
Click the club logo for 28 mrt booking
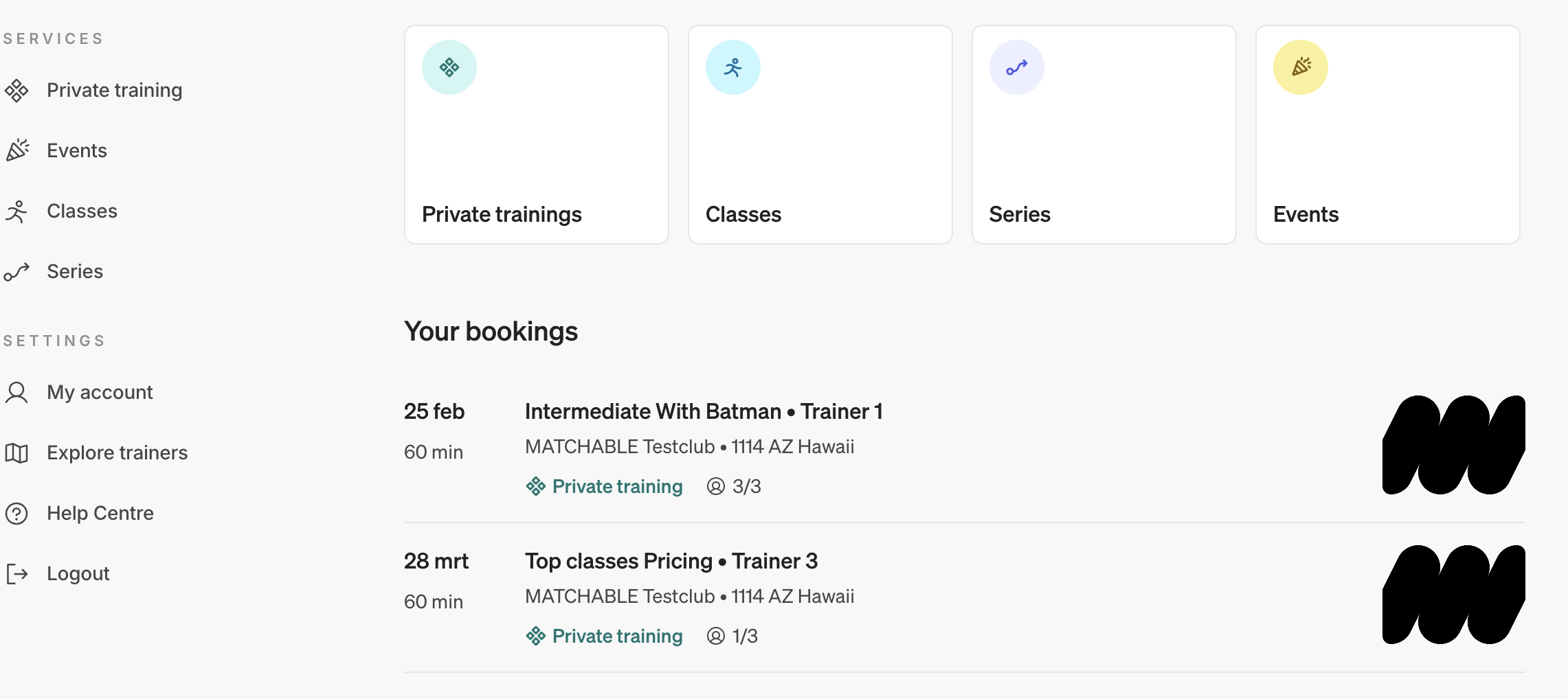1453,595
